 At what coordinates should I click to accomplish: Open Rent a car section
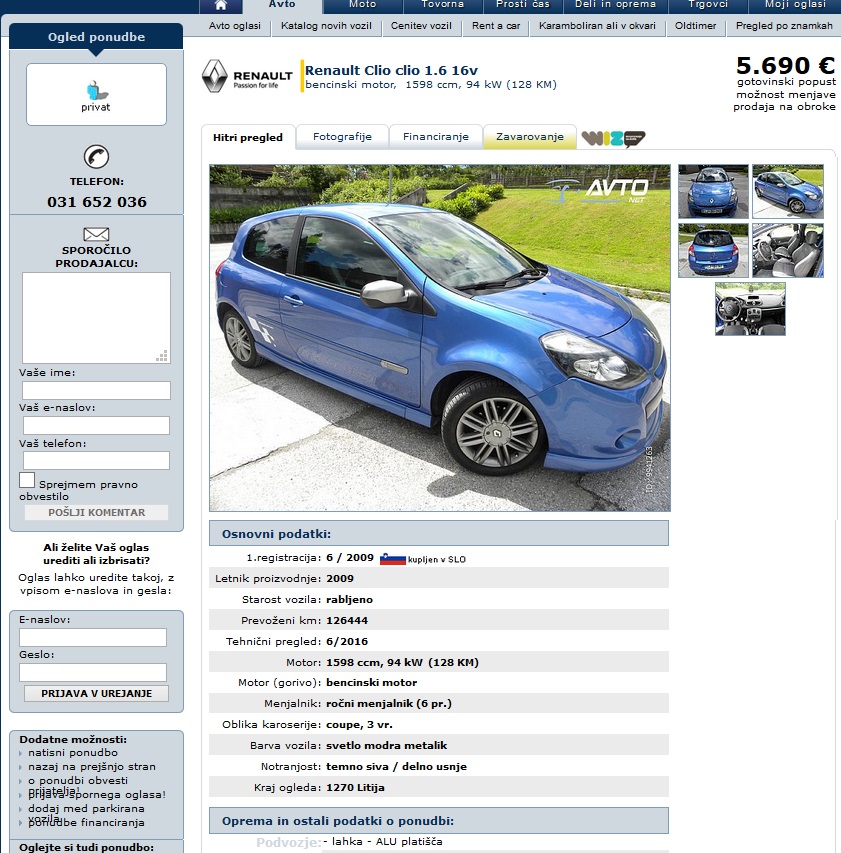click(496, 26)
